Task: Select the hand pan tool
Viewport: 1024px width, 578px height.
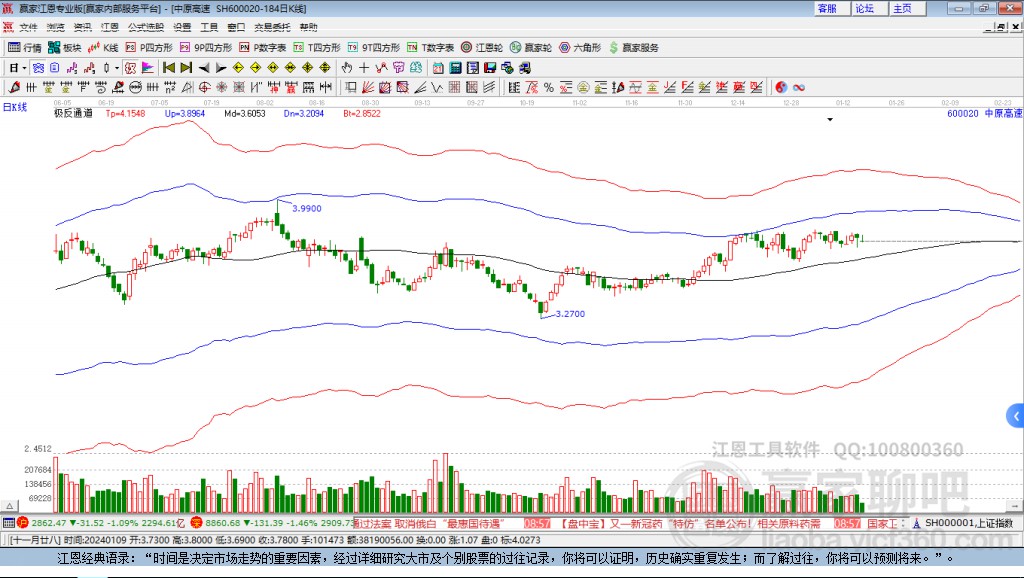Action: pyautogui.click(x=347, y=67)
